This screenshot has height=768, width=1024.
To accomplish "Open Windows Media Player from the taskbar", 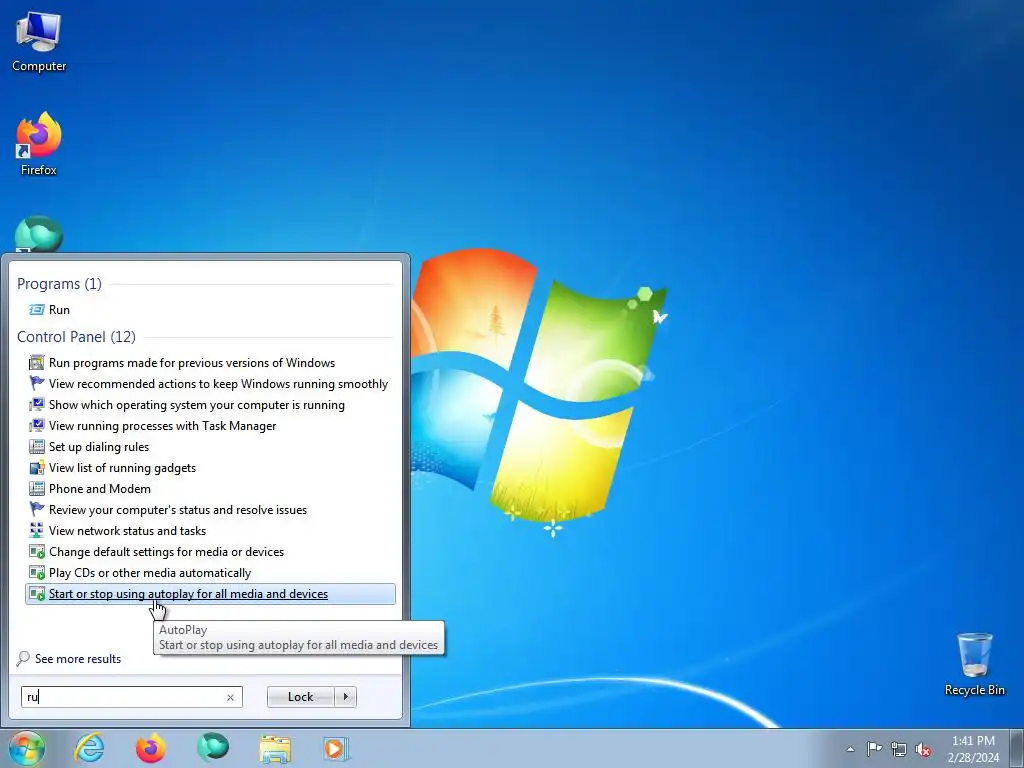I will 336,748.
